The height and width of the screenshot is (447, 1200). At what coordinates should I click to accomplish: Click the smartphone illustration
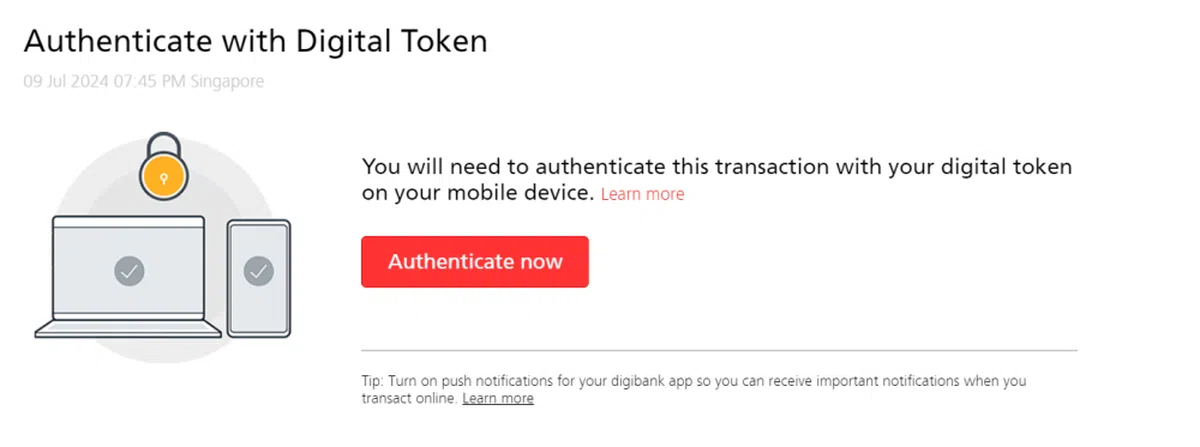(x=259, y=278)
